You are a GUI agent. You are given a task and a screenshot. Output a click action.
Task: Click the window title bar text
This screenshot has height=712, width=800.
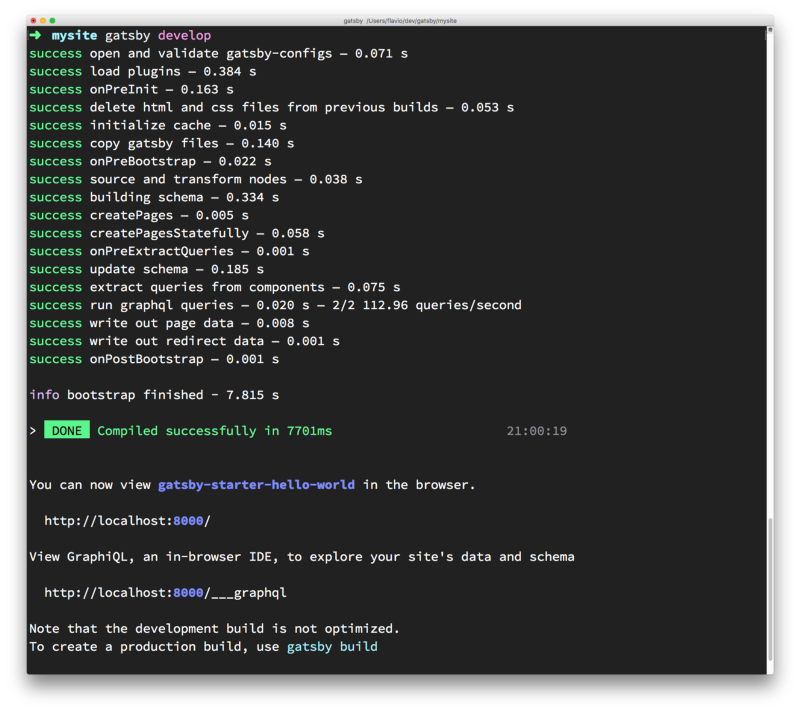click(x=400, y=20)
